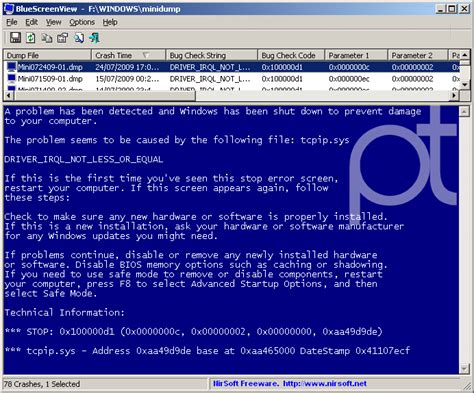The width and height of the screenshot is (474, 393).
Task: Maximize the BlueScreenView window
Action: coord(452,9)
